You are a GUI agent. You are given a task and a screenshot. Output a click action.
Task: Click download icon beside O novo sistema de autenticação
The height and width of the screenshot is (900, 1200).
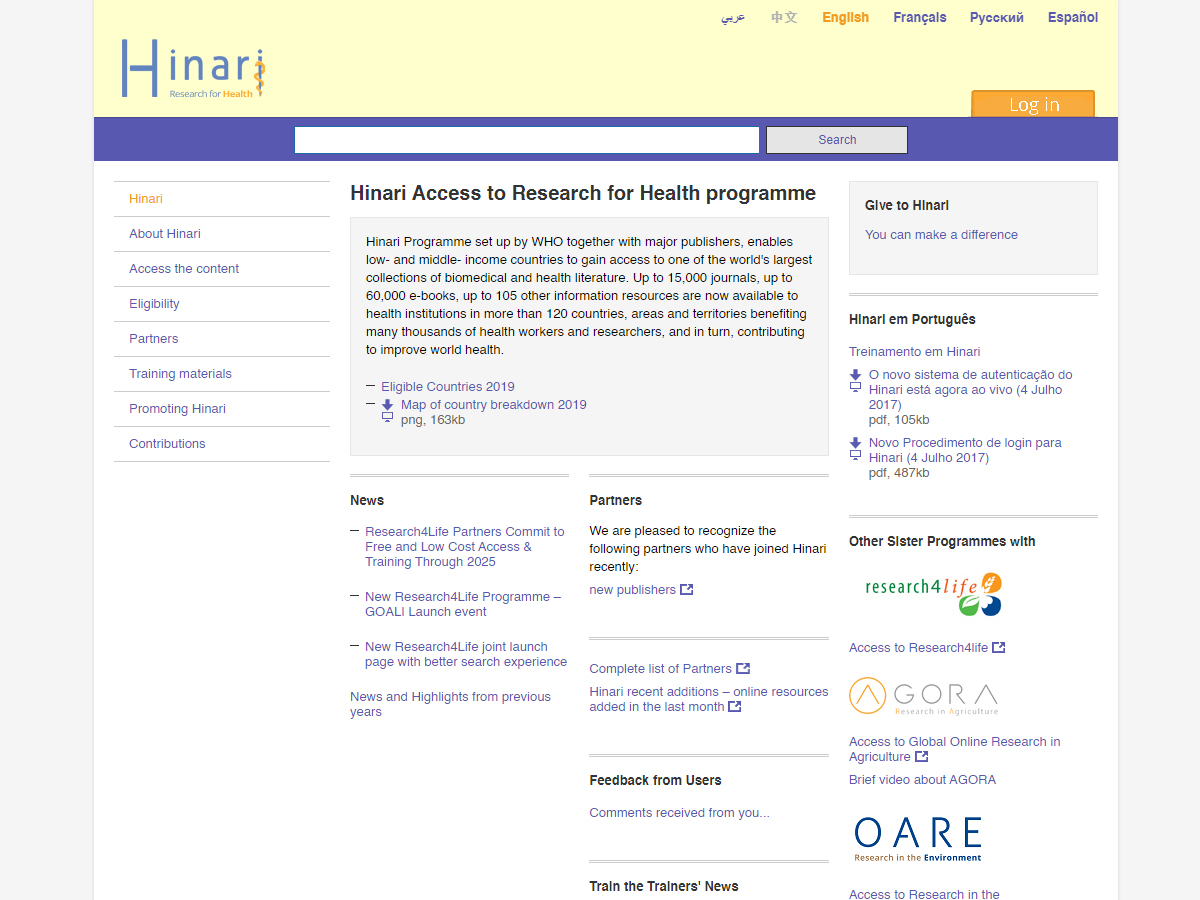(x=855, y=376)
